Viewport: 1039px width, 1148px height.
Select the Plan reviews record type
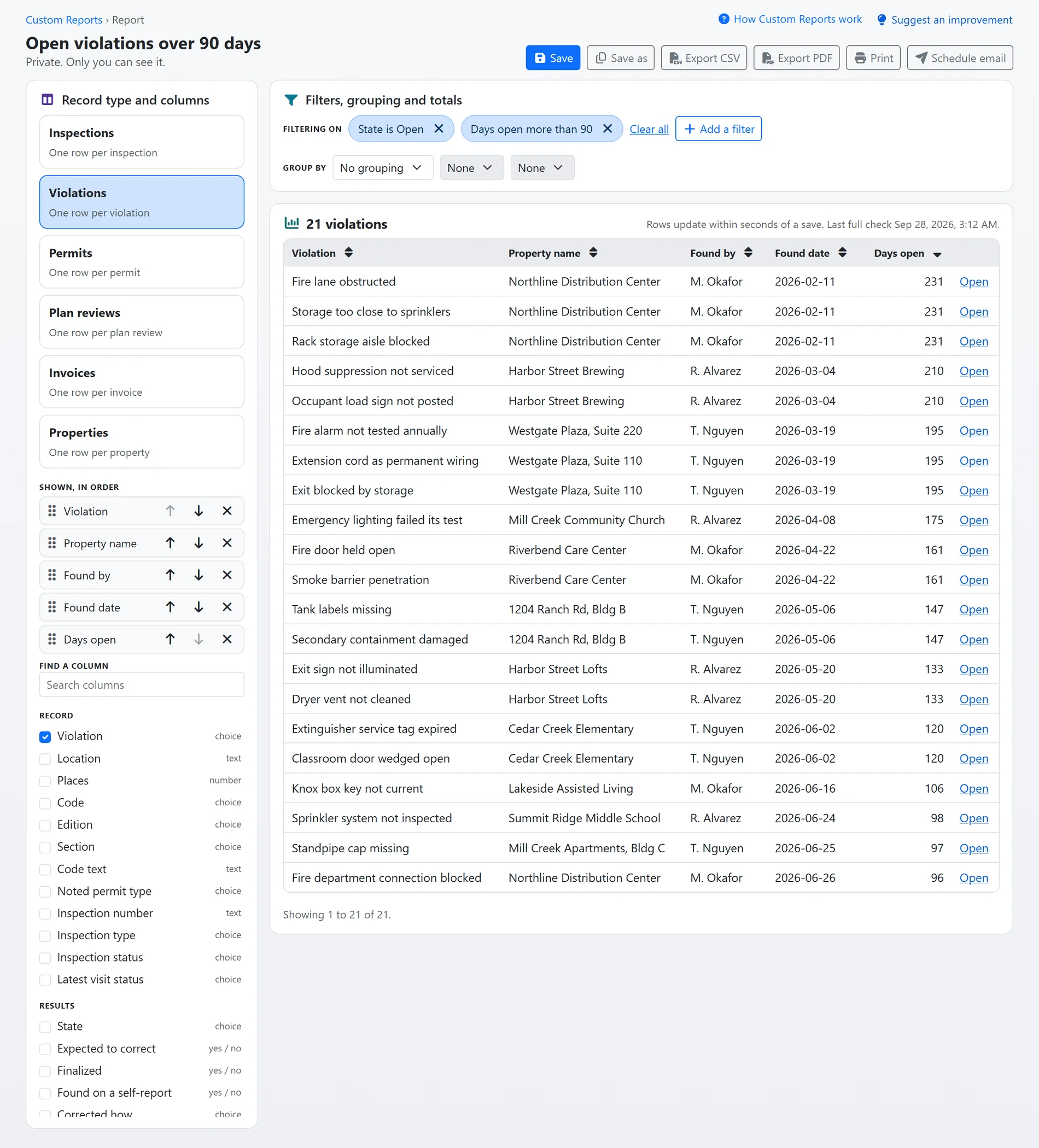142,322
